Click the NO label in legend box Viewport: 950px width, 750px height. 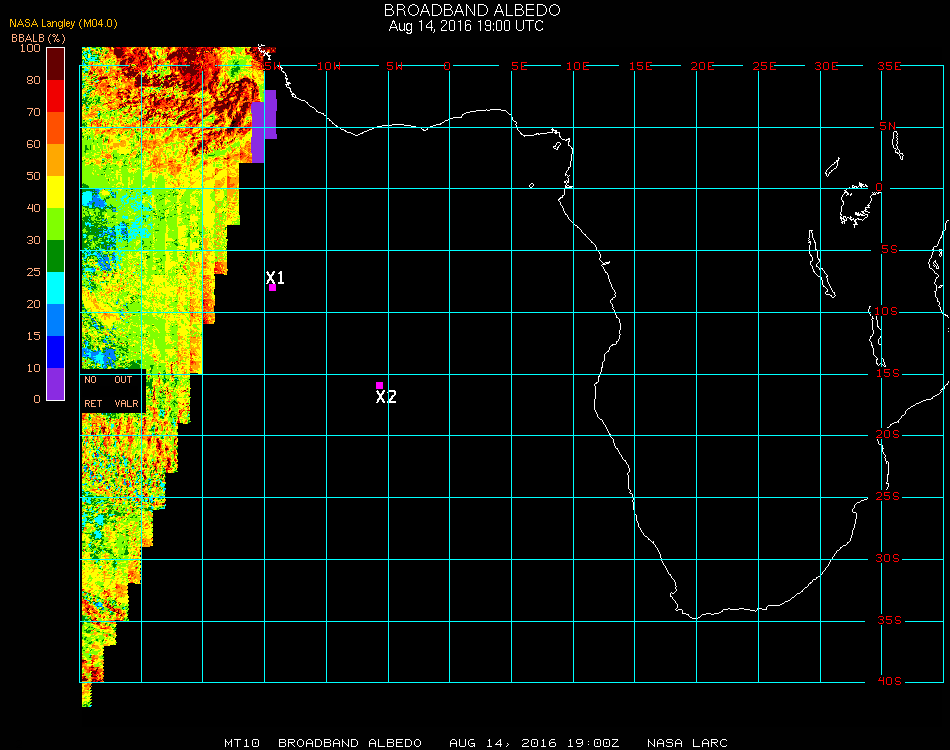pos(91,380)
